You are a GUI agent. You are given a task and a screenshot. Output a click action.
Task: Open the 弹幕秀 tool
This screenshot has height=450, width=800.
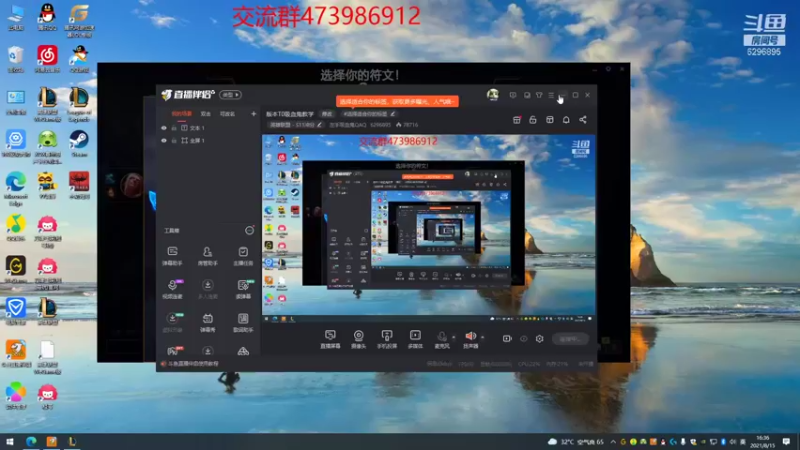(207, 322)
